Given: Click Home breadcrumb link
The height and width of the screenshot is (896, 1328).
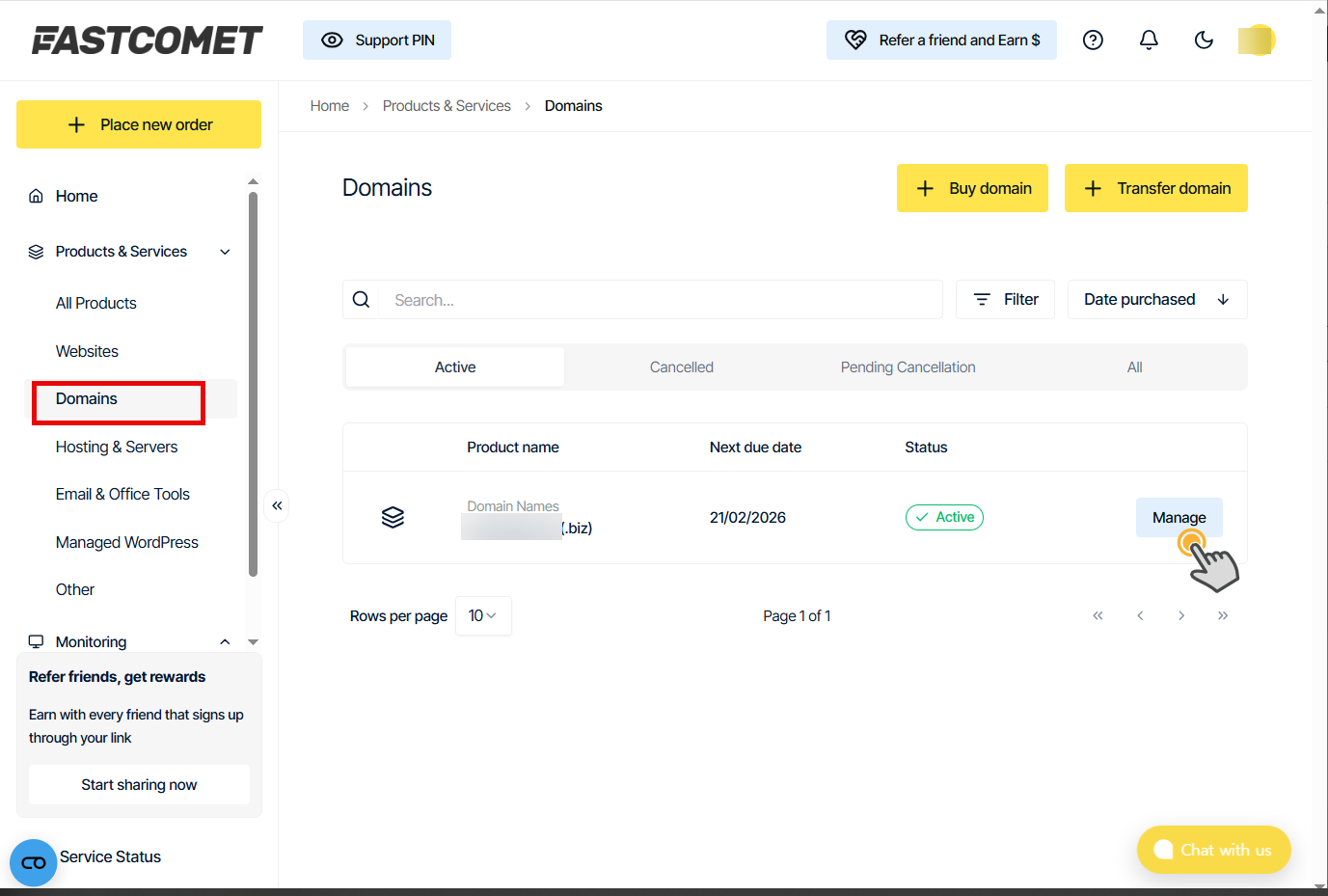Looking at the screenshot, I should 330,106.
